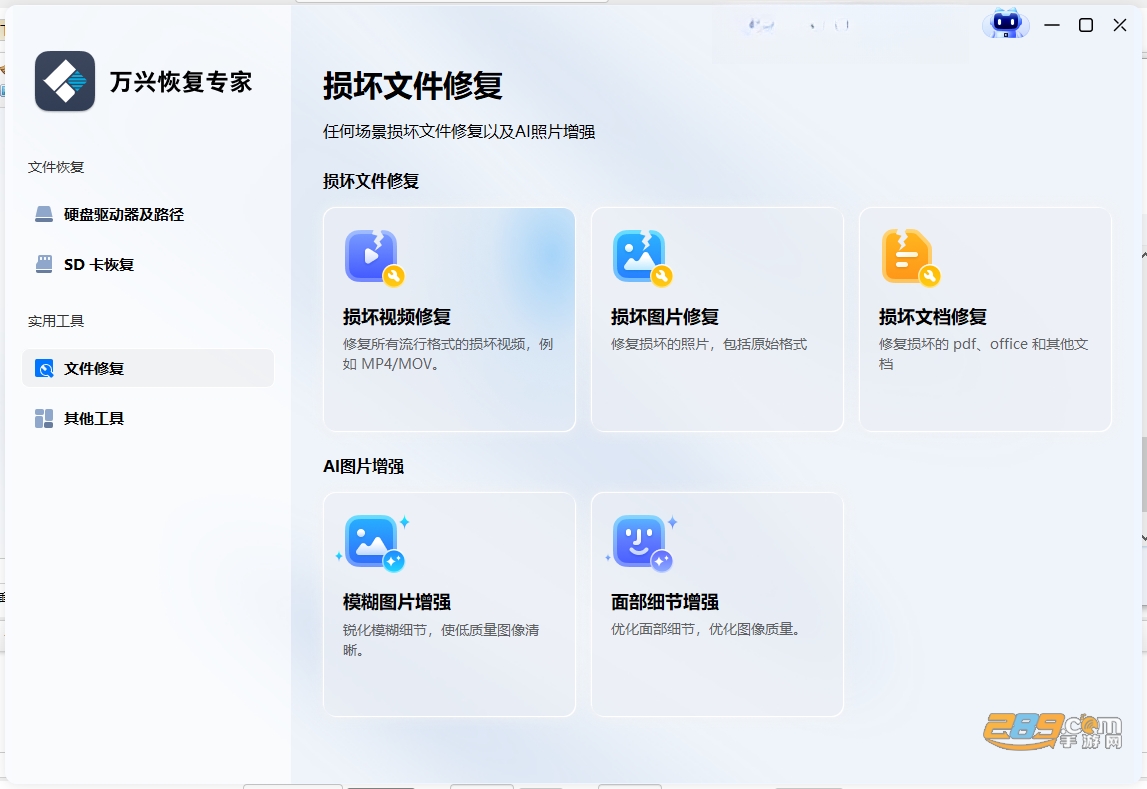Click the SD card icon in sidebar
Viewport: 1147px width, 789px height.
pos(44,264)
